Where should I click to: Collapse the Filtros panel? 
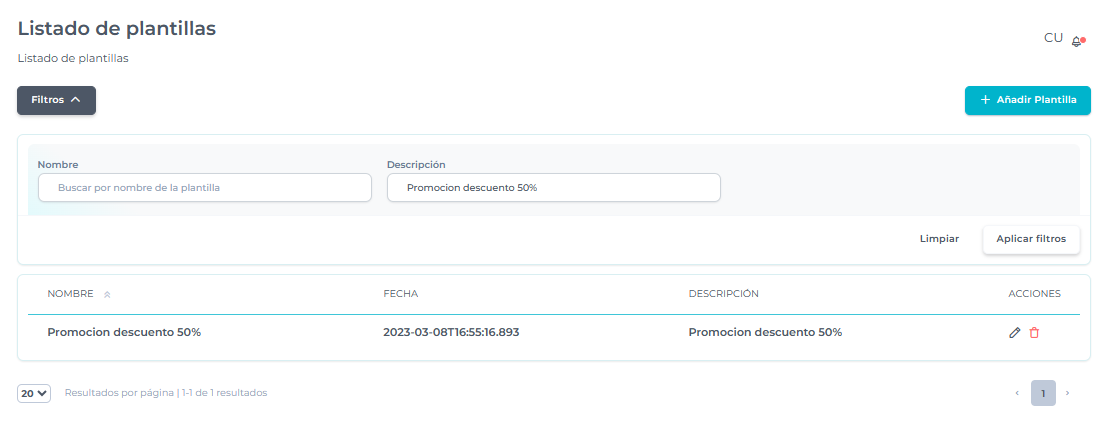click(56, 100)
